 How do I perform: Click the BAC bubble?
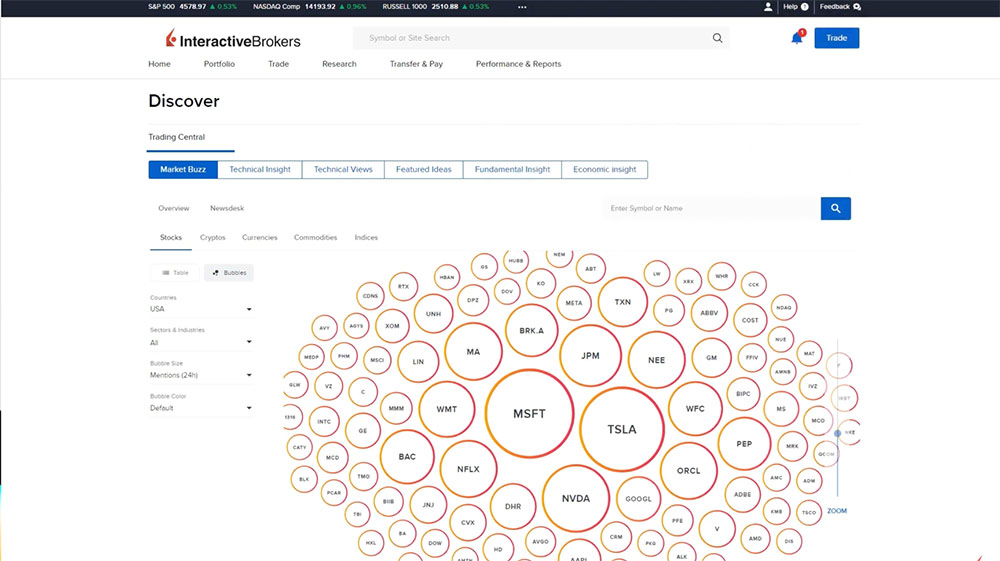click(408, 457)
